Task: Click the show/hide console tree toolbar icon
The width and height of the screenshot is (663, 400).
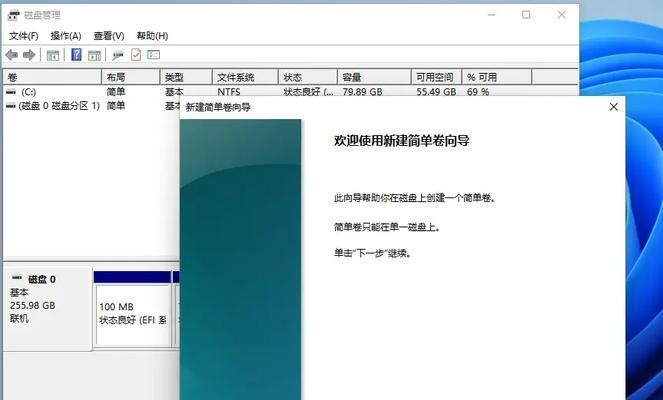Action: (53, 55)
